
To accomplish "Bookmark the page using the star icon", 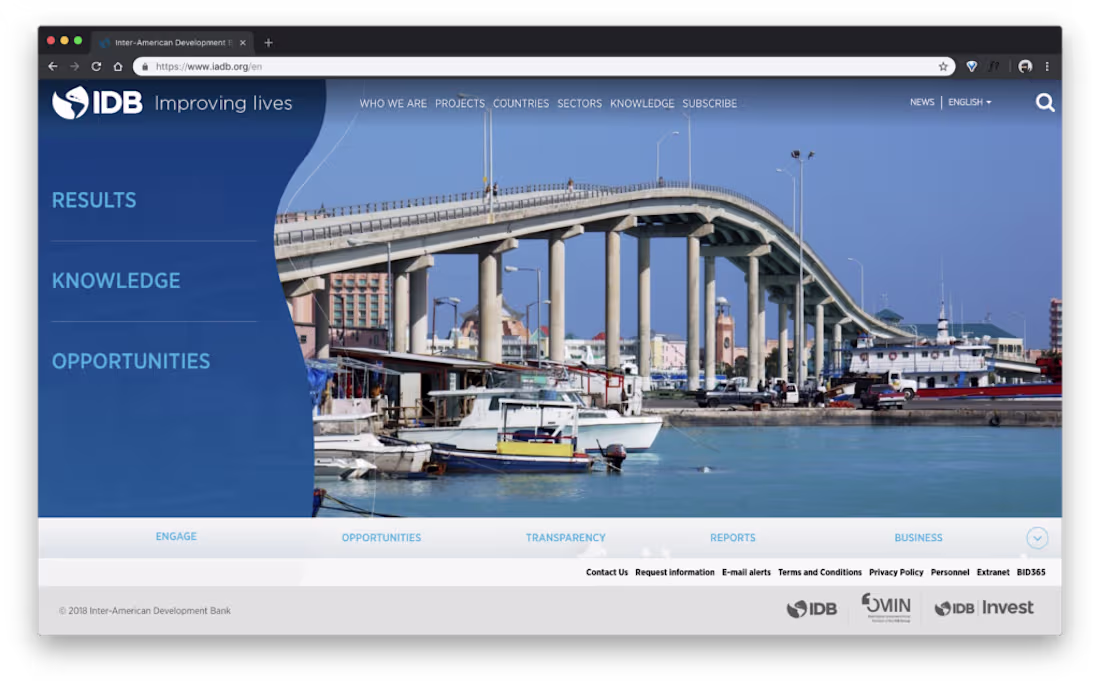I will 943,65.
